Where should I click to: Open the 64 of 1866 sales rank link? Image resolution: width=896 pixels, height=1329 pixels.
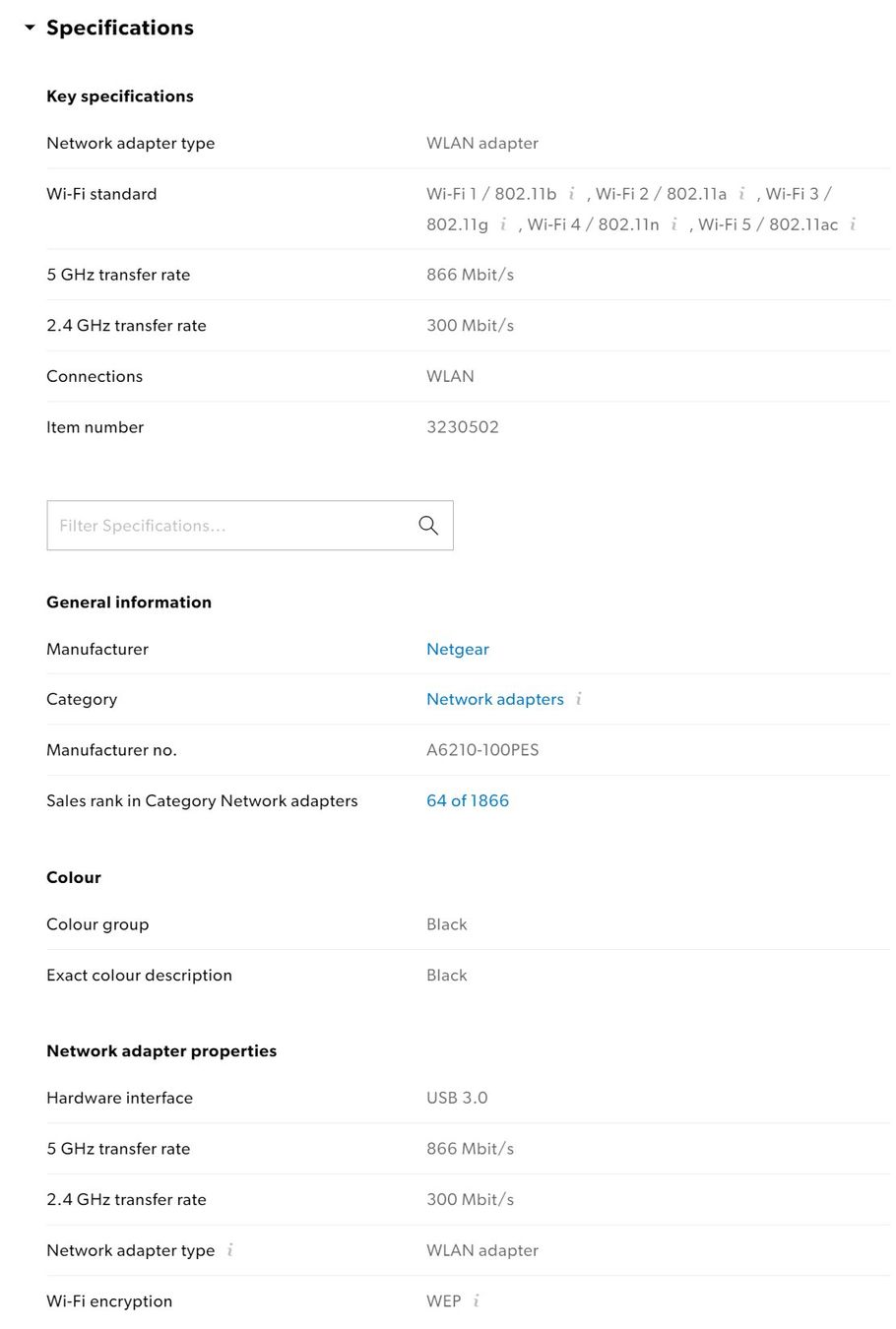[x=468, y=800]
